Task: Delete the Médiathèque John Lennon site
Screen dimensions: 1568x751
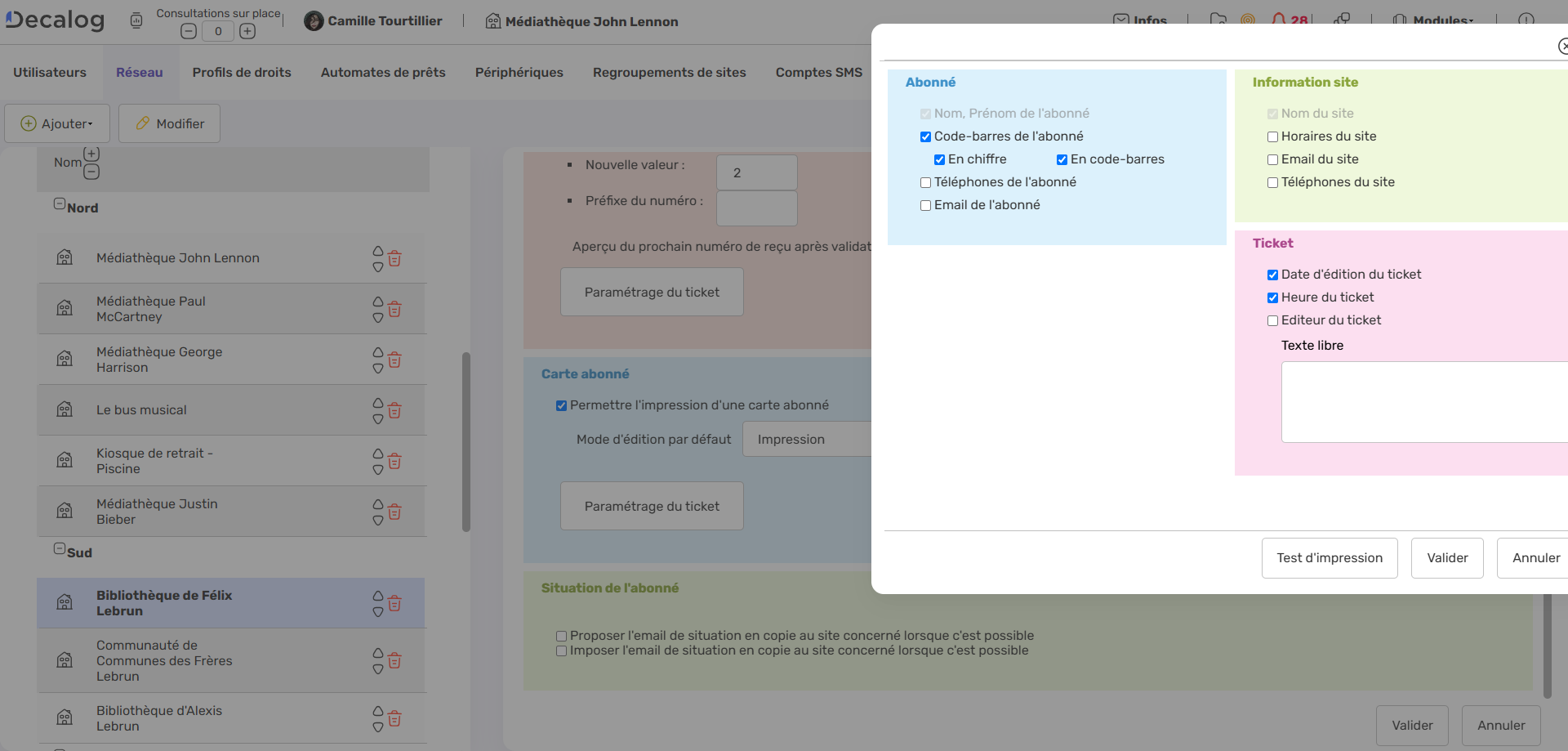Action: point(394,259)
